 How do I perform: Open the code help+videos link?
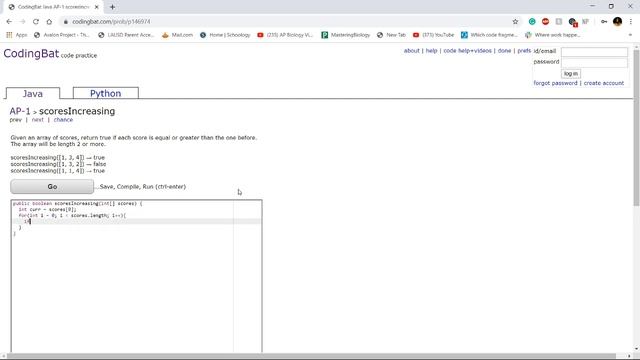pos(467,51)
